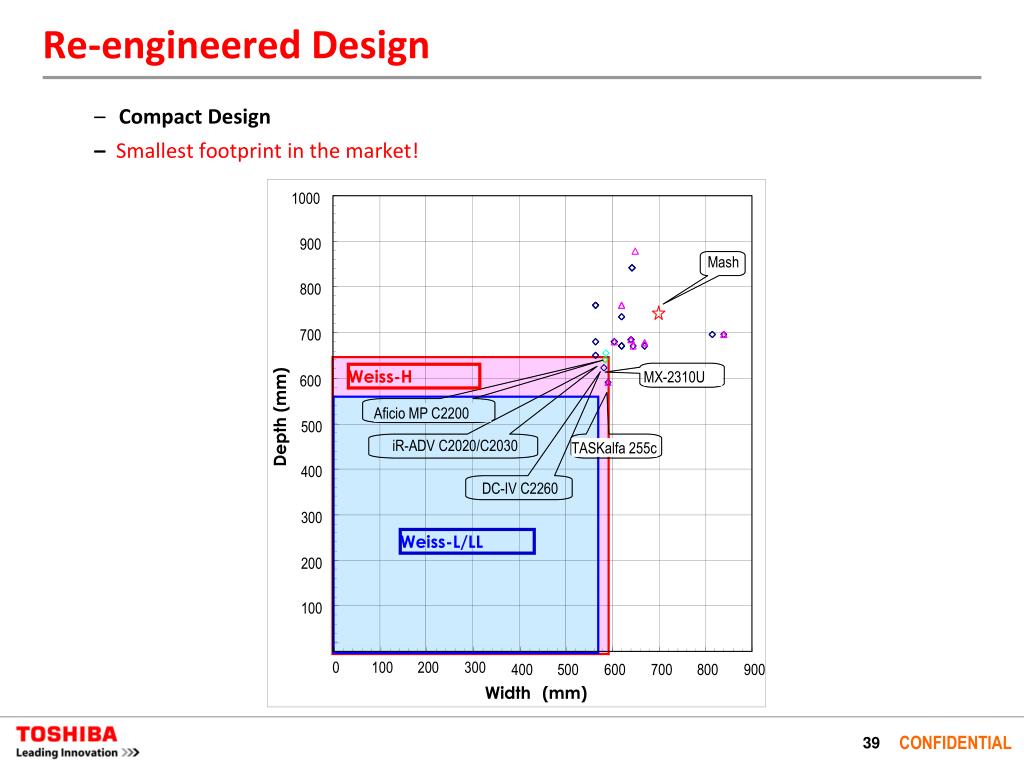Image resolution: width=1024 pixels, height=768 pixels.
Task: Select the Compact Design bullet text
Action: point(194,117)
